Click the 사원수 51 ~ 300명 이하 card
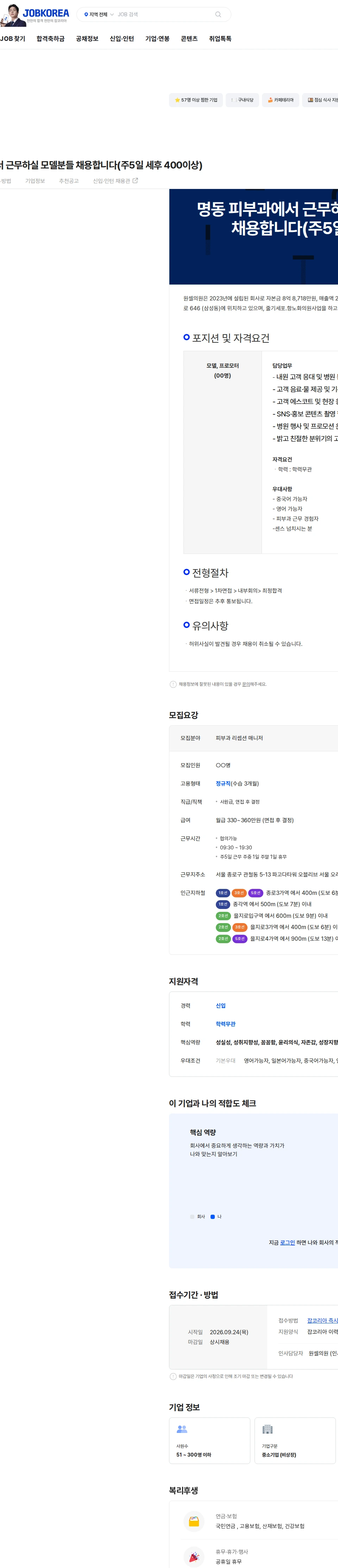The width and height of the screenshot is (338, 1568). click(210, 1440)
